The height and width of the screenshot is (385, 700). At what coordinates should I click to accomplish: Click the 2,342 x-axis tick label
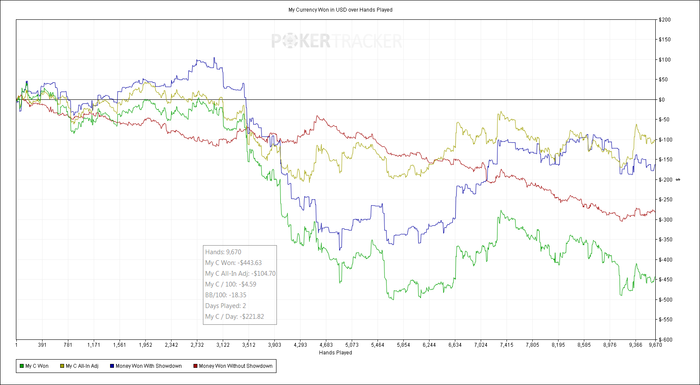pos(171,345)
